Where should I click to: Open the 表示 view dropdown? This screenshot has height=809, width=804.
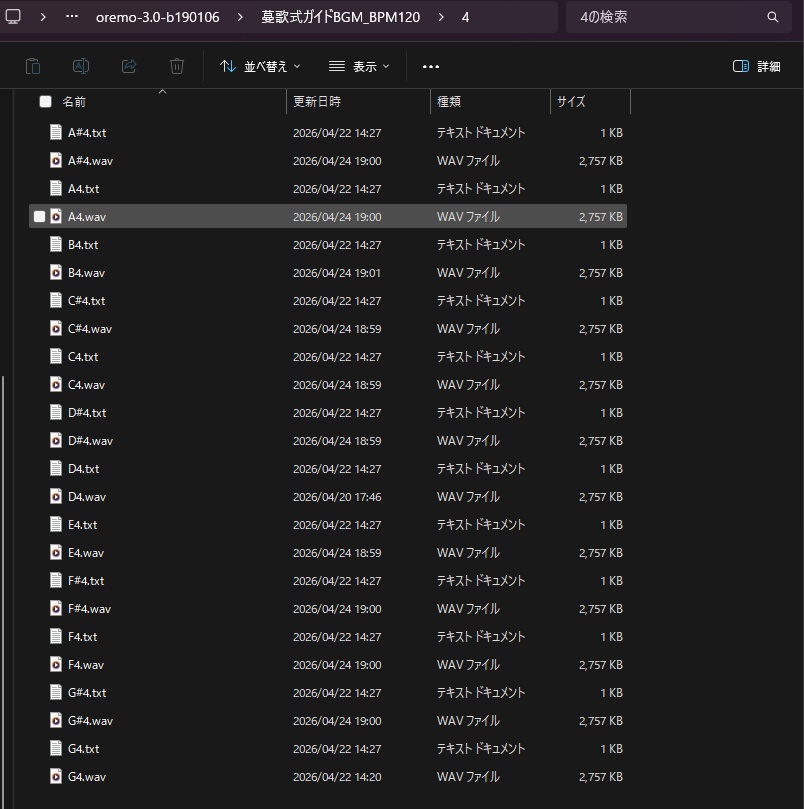click(x=359, y=67)
